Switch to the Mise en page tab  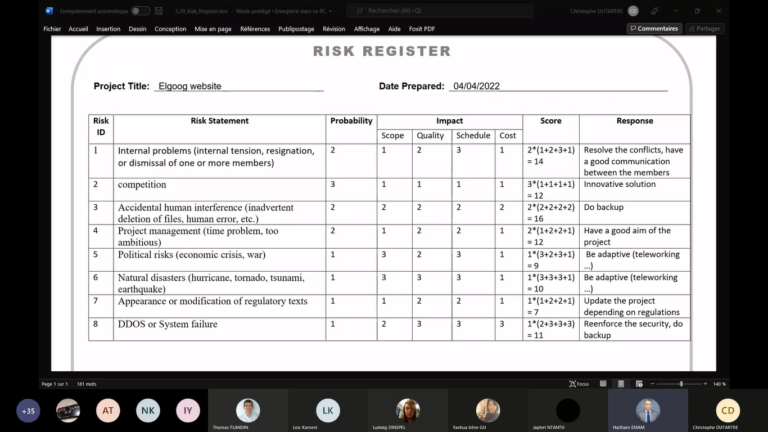(x=213, y=29)
